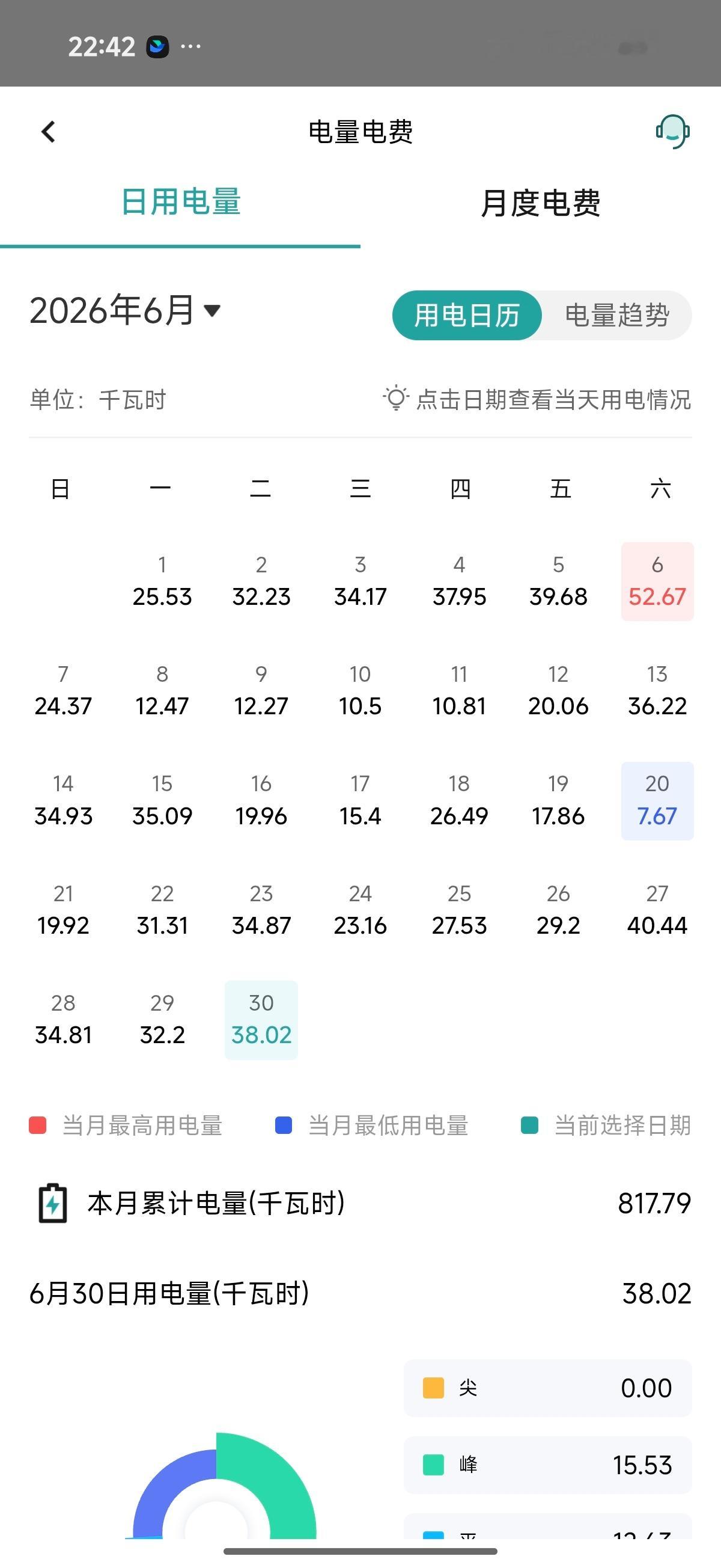The height and width of the screenshot is (1568, 721).
Task: Select June 24 with 23.16 usage
Action: pos(360,910)
